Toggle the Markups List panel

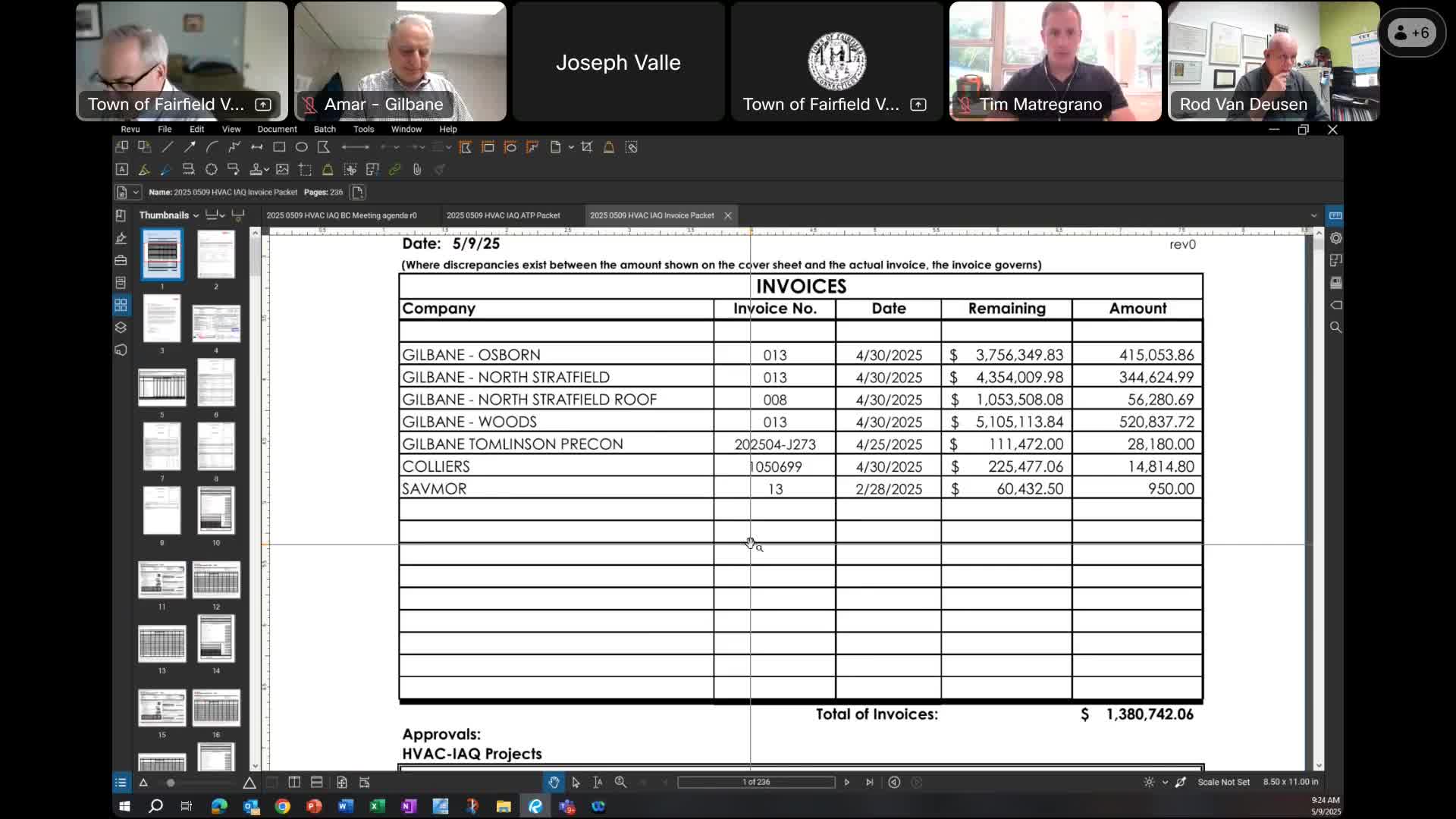tap(121, 783)
